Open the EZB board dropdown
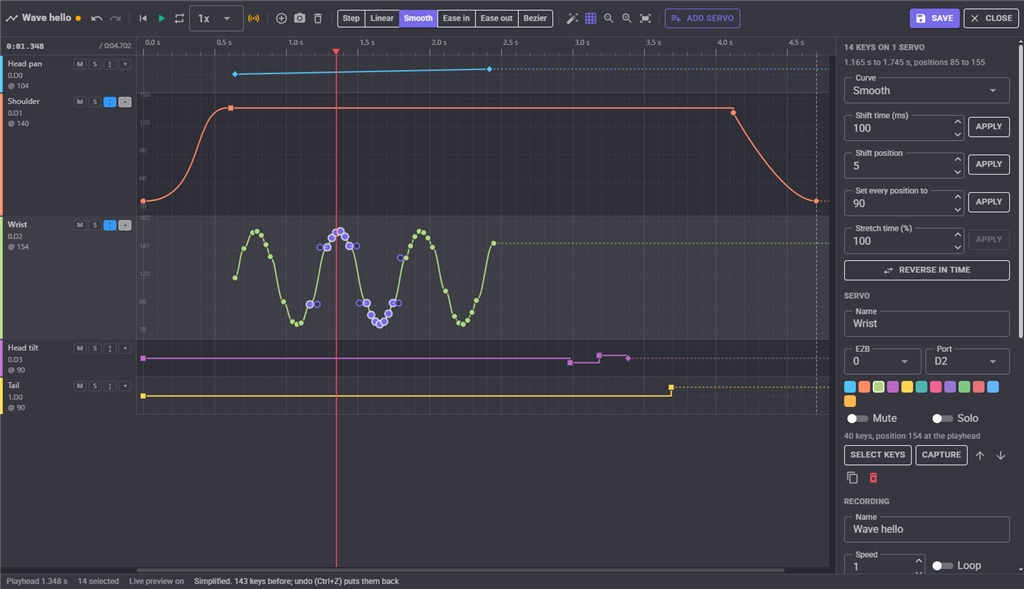 882,362
